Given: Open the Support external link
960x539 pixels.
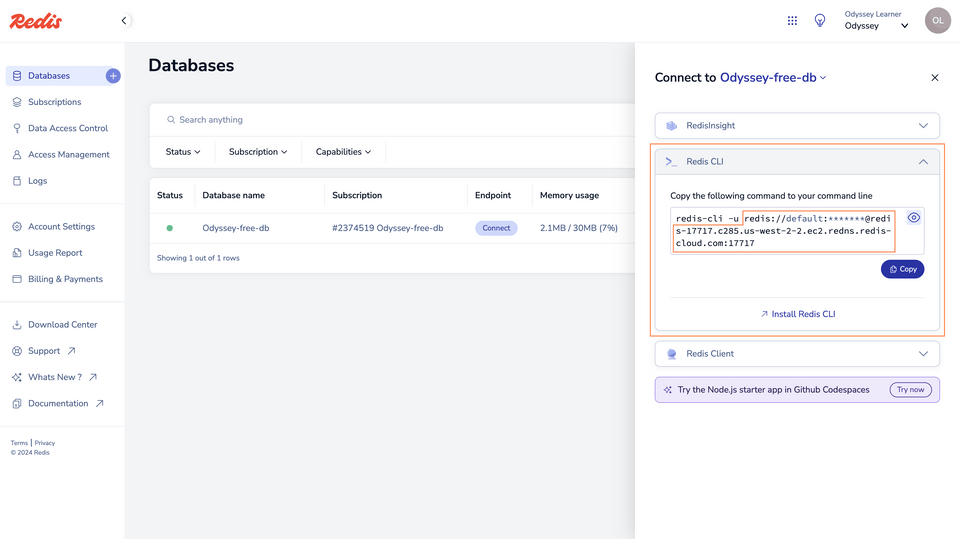Looking at the screenshot, I should (x=52, y=351).
